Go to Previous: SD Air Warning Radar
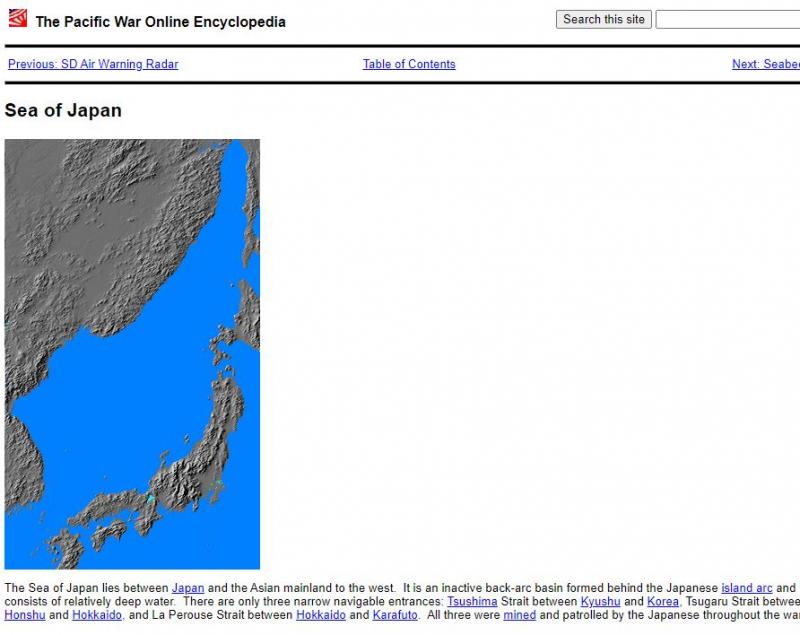Viewport: 800px width, 635px height. point(93,64)
